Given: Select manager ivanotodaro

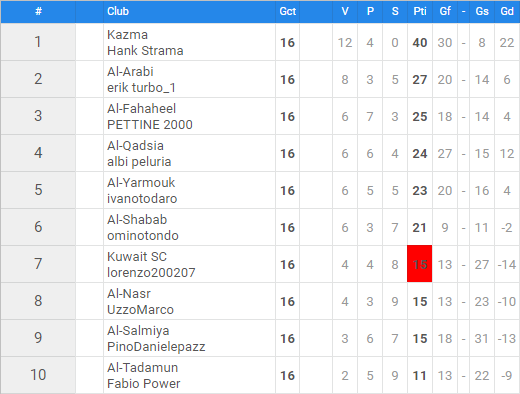Looking at the screenshot, I should (x=142, y=199).
